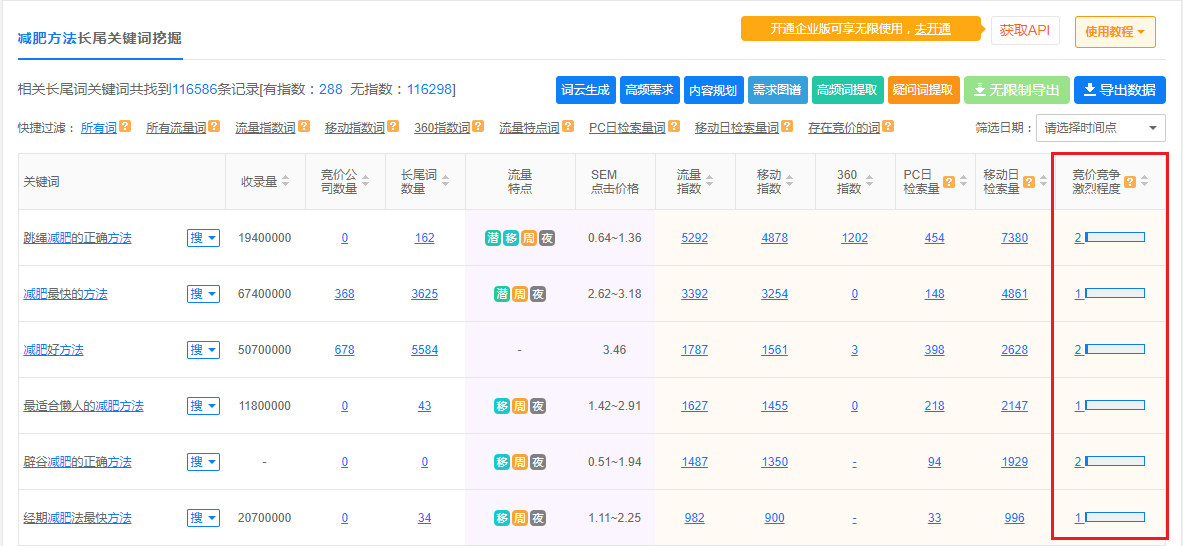Open 搜 dropdown for 辟谷减肥的正确方法

(203, 462)
